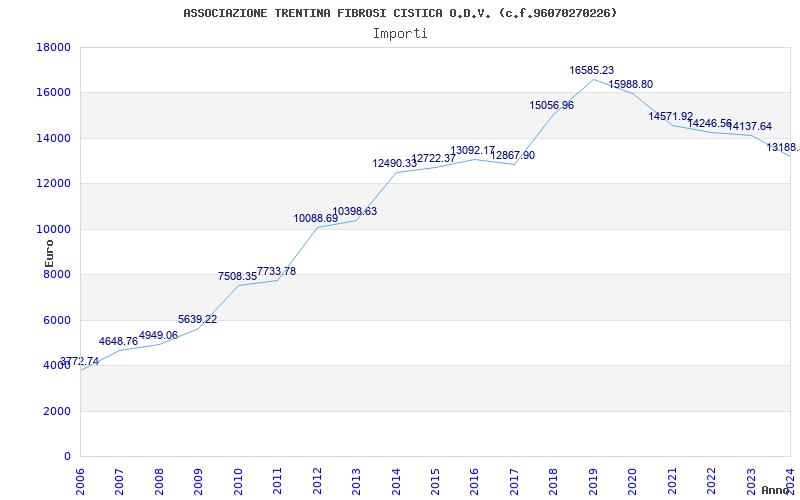Image resolution: width=800 pixels, height=500 pixels.
Task: Click the 3772.74 data label
Action: [80, 361]
